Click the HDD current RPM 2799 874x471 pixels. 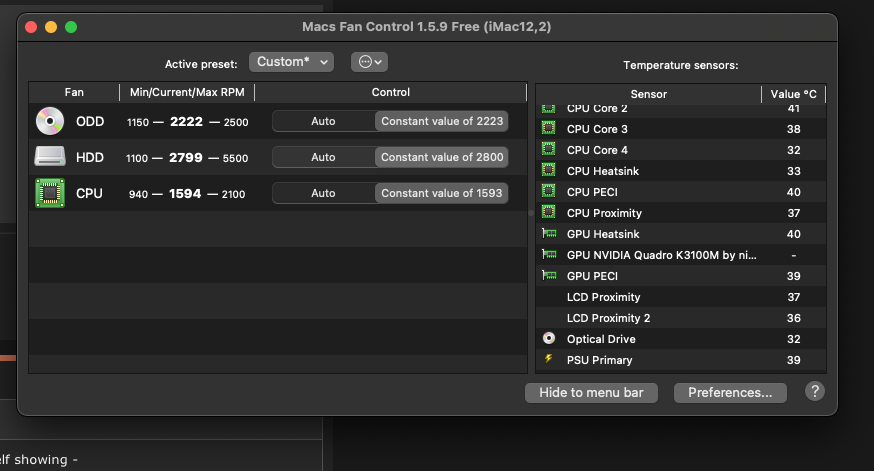[x=186, y=158]
